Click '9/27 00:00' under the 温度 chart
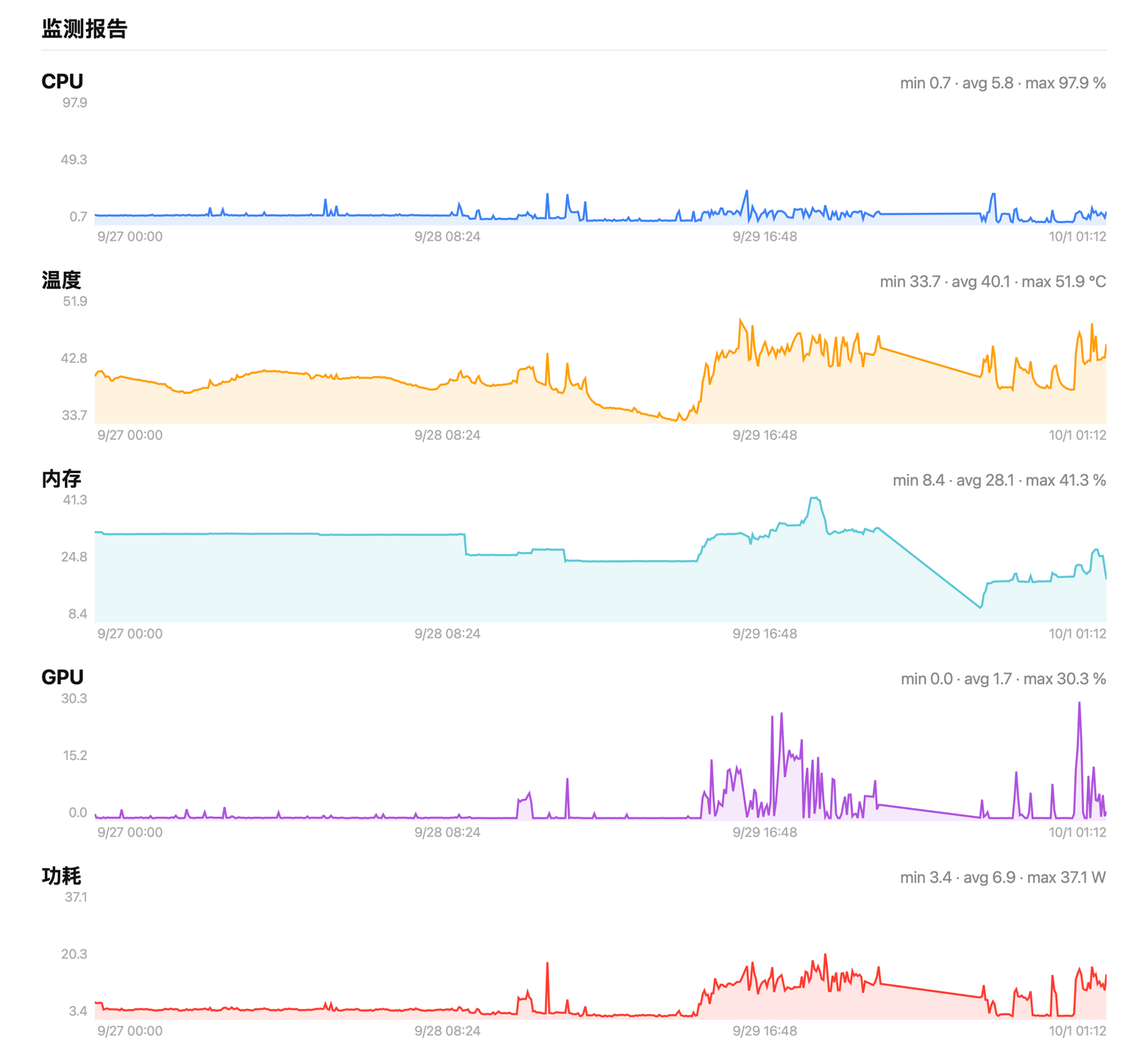The image size is (1148, 1053). (130, 436)
